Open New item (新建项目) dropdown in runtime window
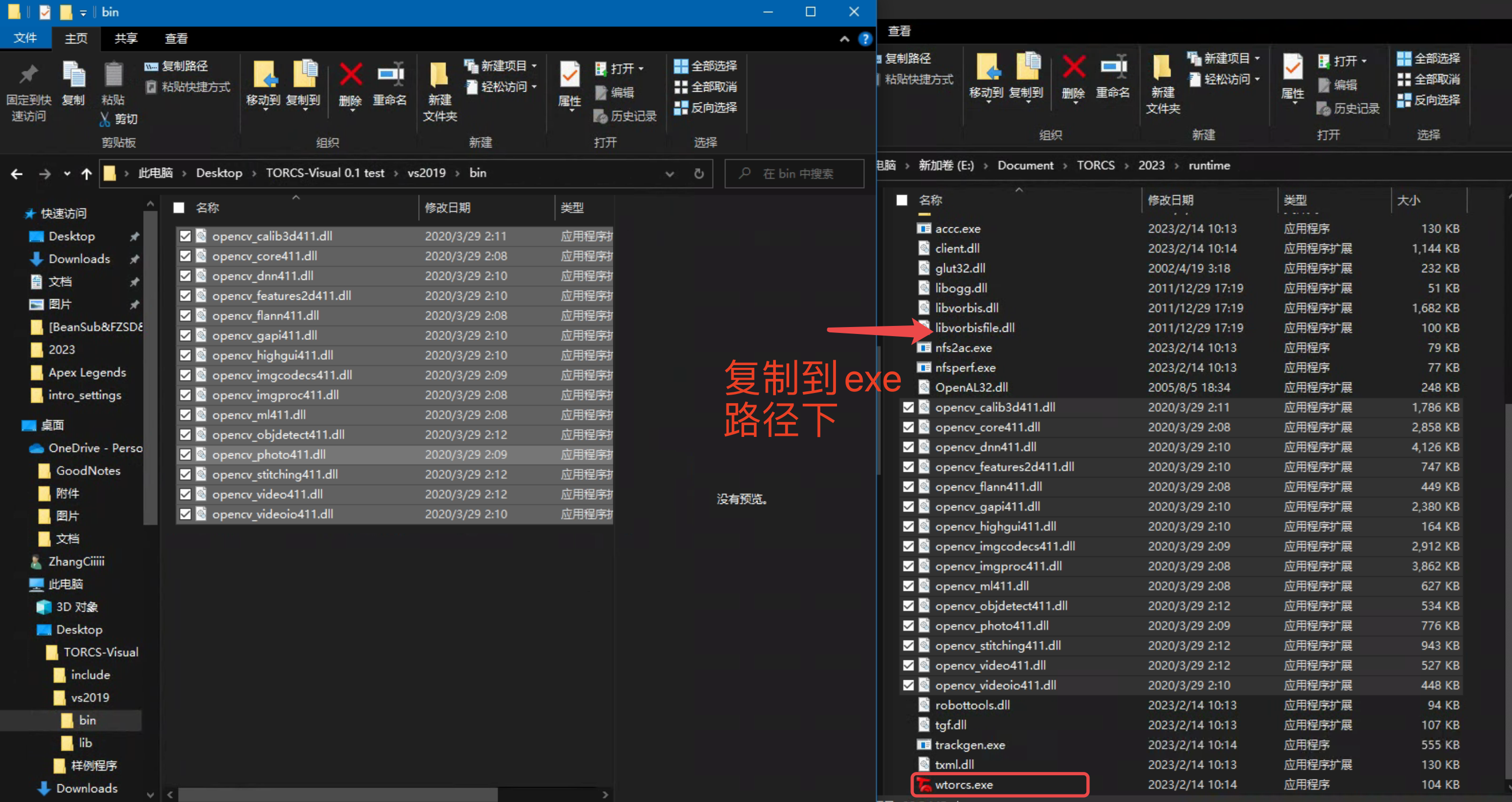 tap(1225, 58)
